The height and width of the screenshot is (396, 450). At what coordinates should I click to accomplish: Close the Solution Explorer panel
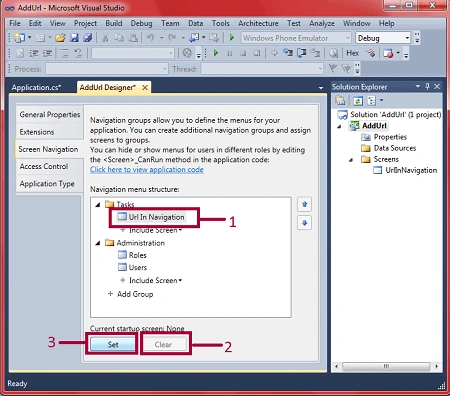click(x=437, y=87)
